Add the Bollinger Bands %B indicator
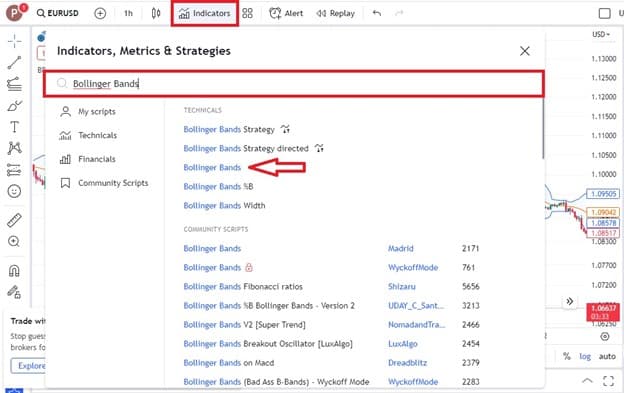This screenshot has height=393, width=624. coord(218,187)
